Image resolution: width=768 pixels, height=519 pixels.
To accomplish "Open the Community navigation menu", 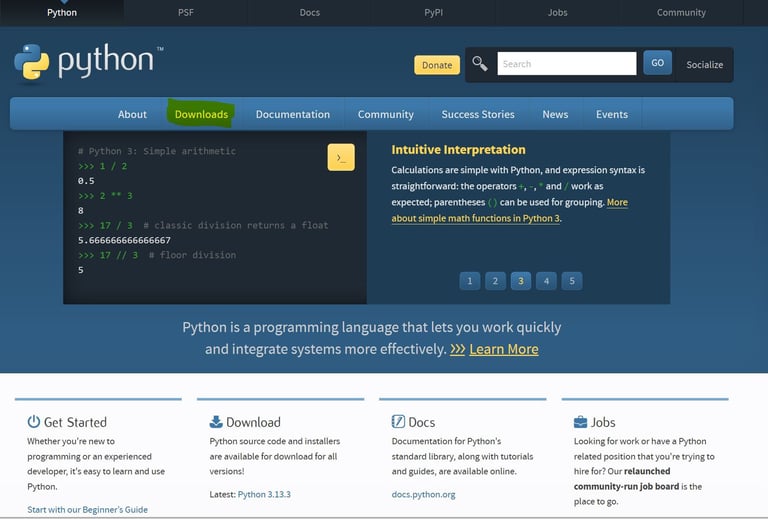I will tap(385, 114).
